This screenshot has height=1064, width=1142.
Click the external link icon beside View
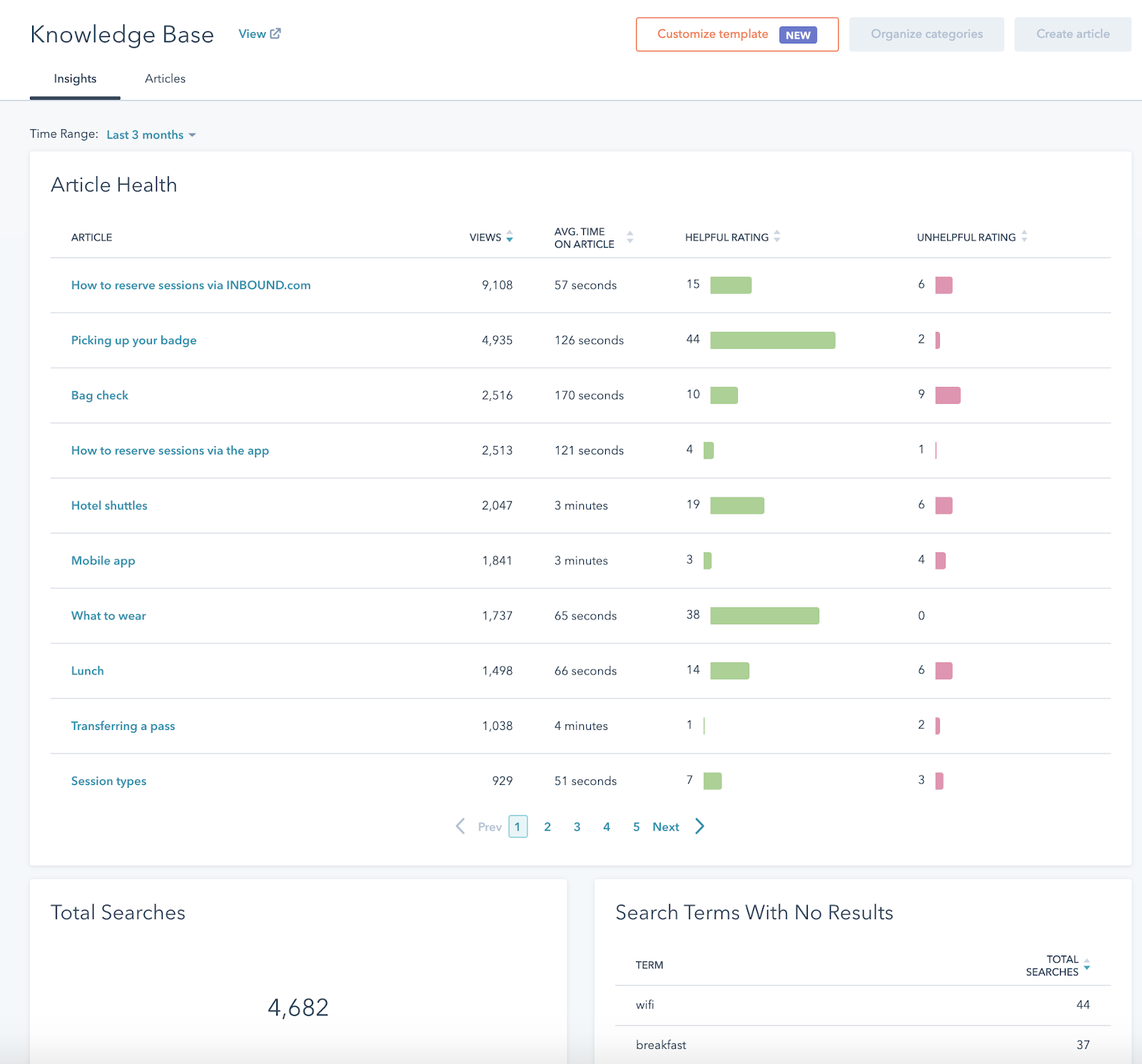point(276,34)
